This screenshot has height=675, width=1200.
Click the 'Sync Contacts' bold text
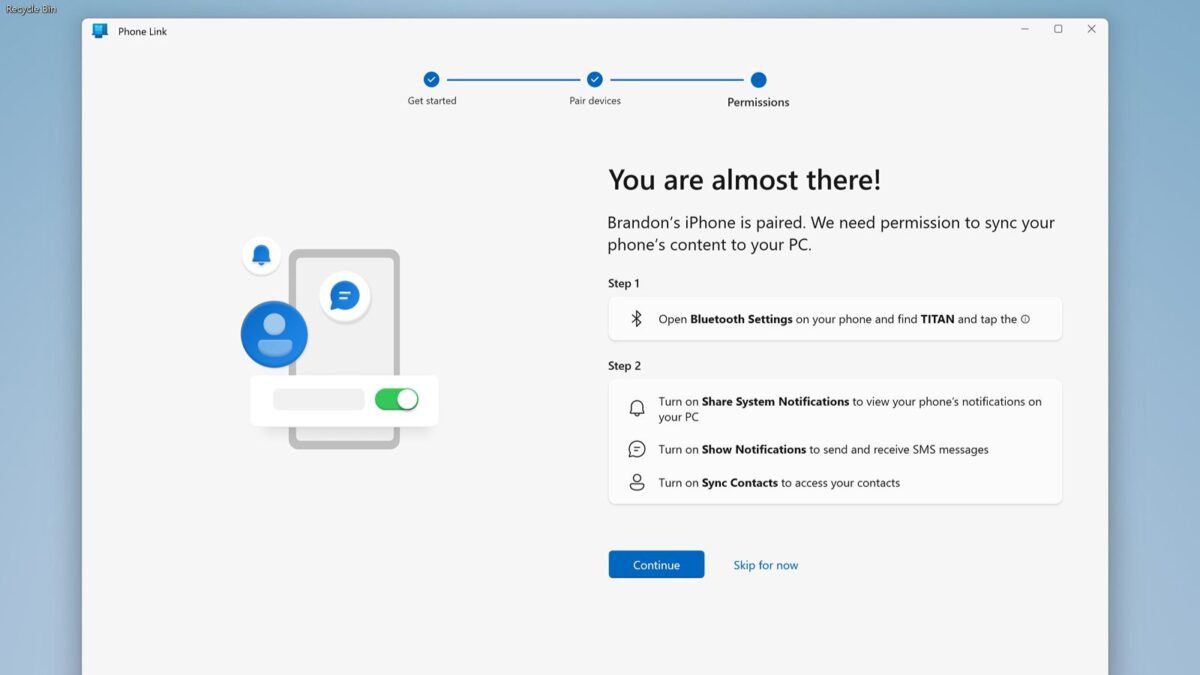pos(740,482)
